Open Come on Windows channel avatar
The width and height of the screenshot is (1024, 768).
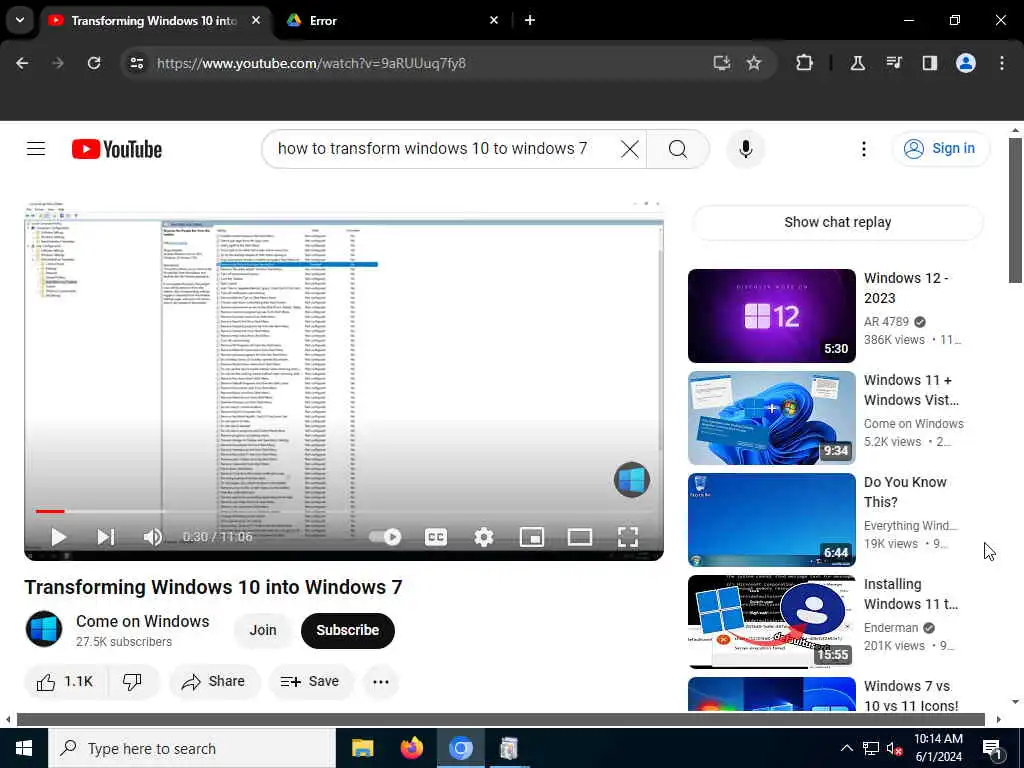[44, 629]
